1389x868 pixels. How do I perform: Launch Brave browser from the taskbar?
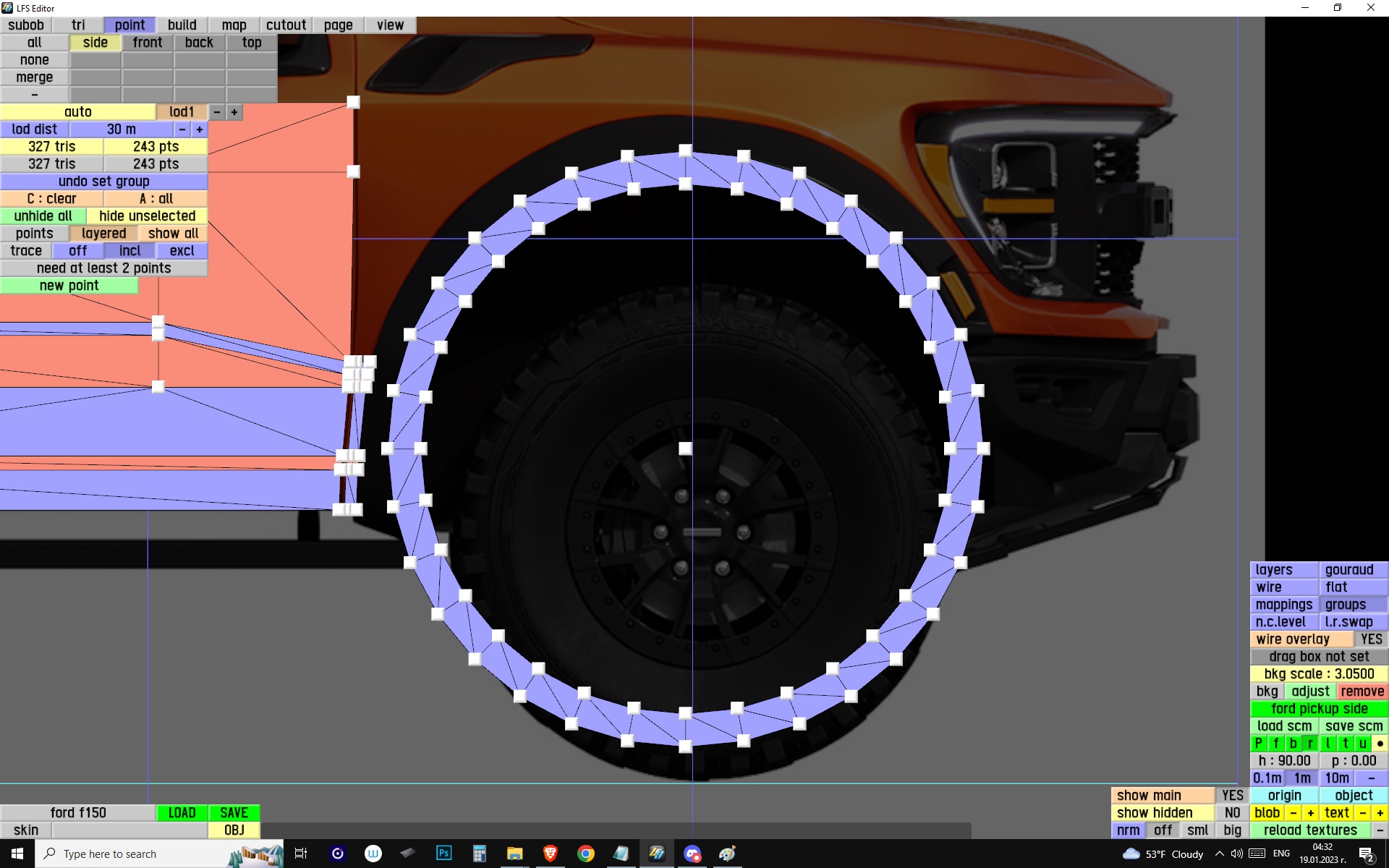click(550, 854)
